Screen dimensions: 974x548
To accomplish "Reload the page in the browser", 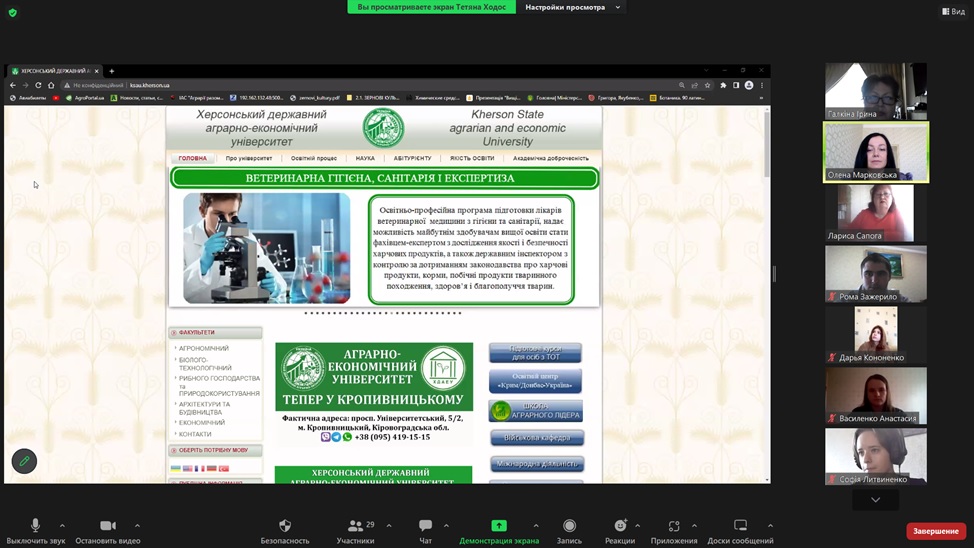I will [x=39, y=85].
